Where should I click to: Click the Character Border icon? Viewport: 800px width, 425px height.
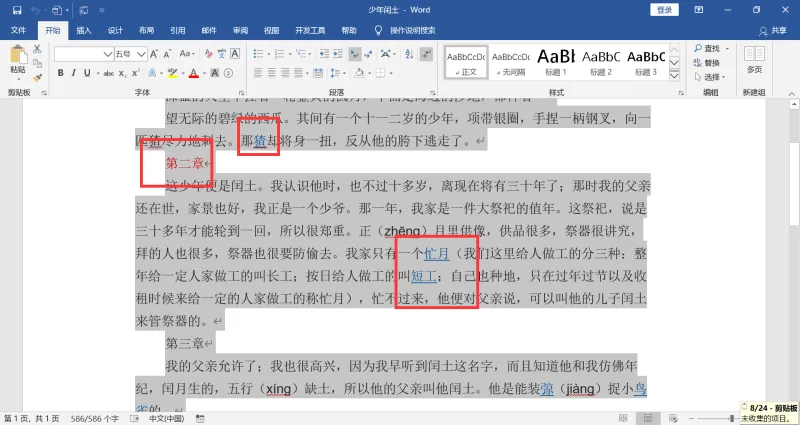[235, 54]
